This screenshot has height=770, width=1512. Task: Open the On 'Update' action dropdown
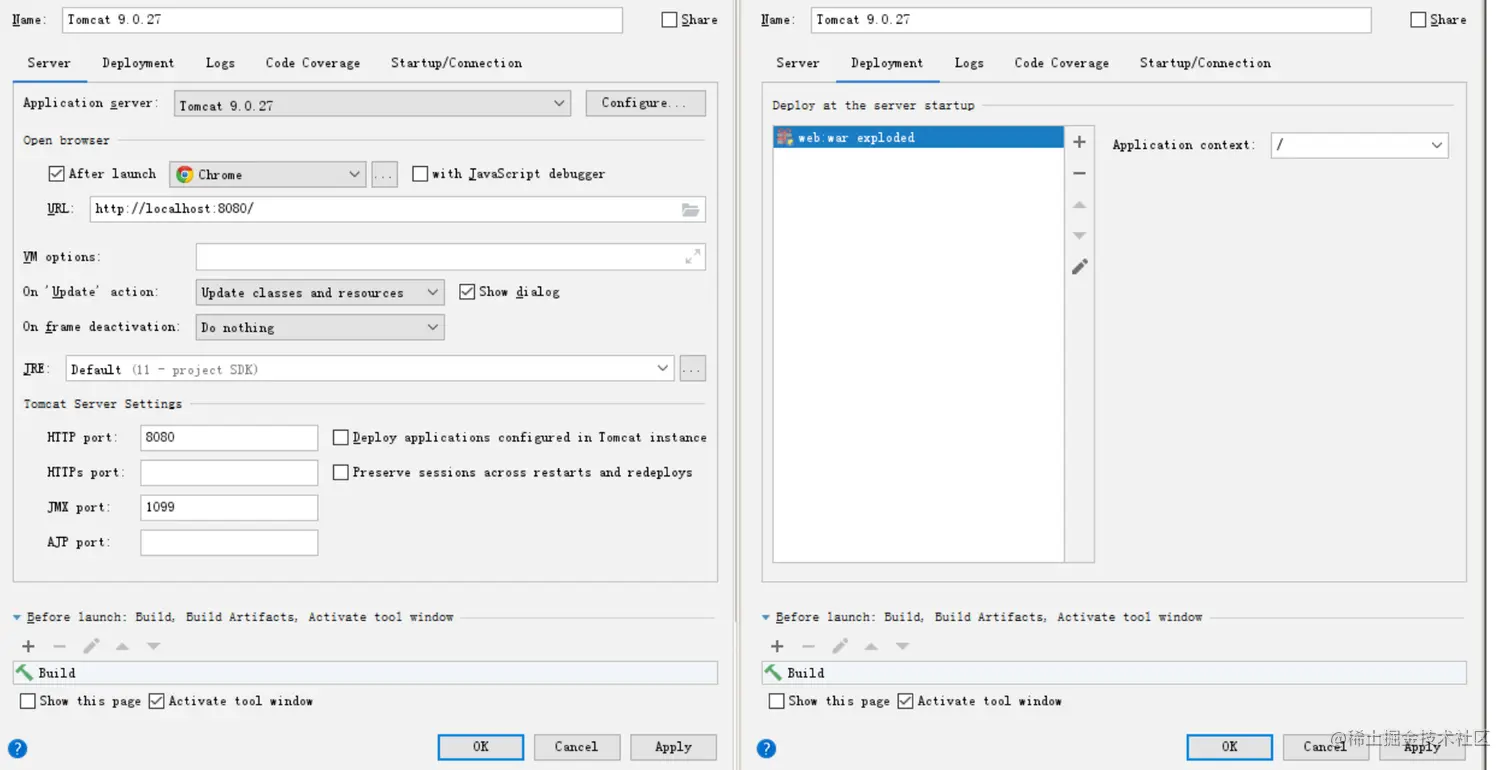point(320,292)
